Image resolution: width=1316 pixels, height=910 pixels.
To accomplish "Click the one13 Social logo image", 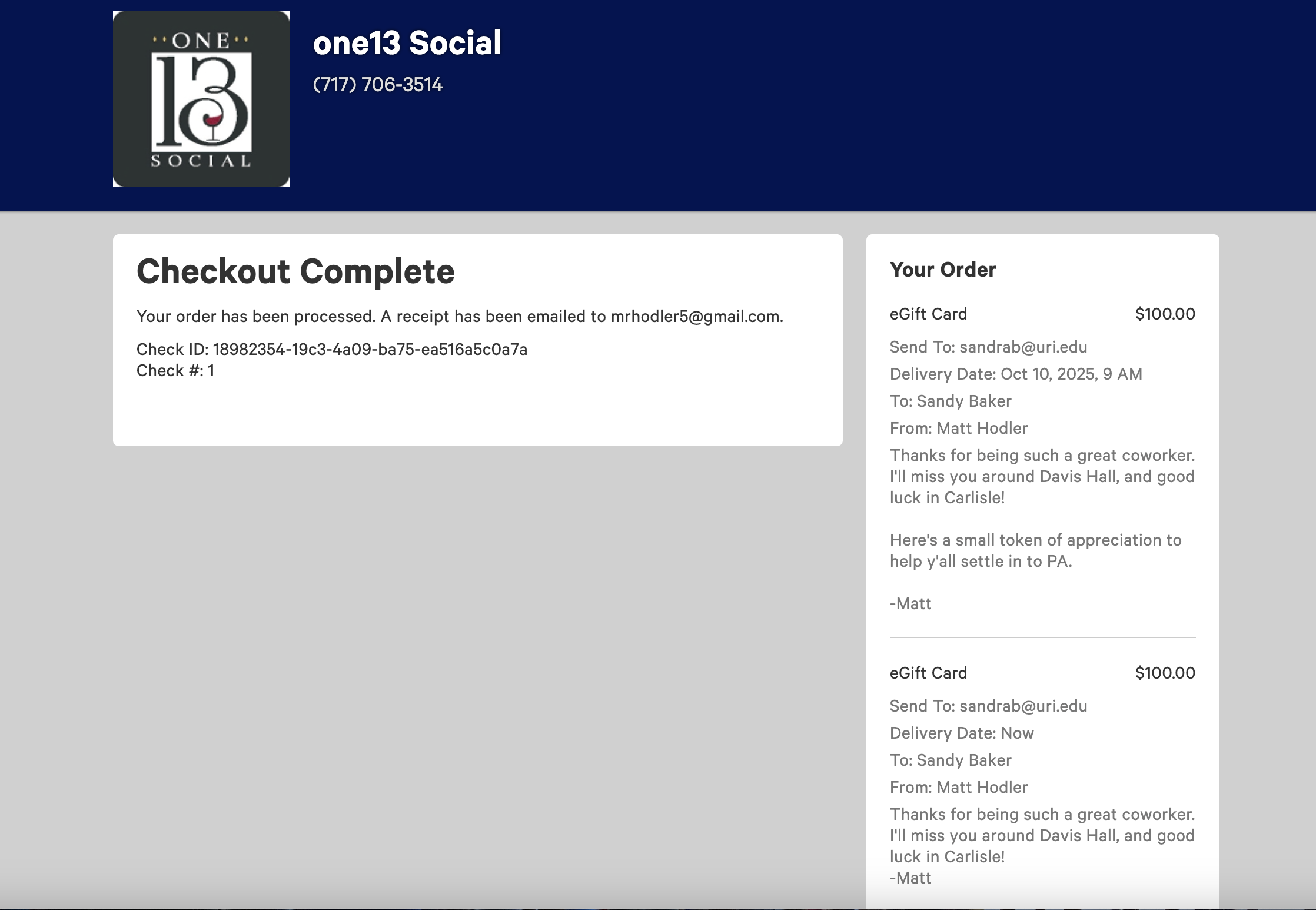I will pyautogui.click(x=201, y=99).
